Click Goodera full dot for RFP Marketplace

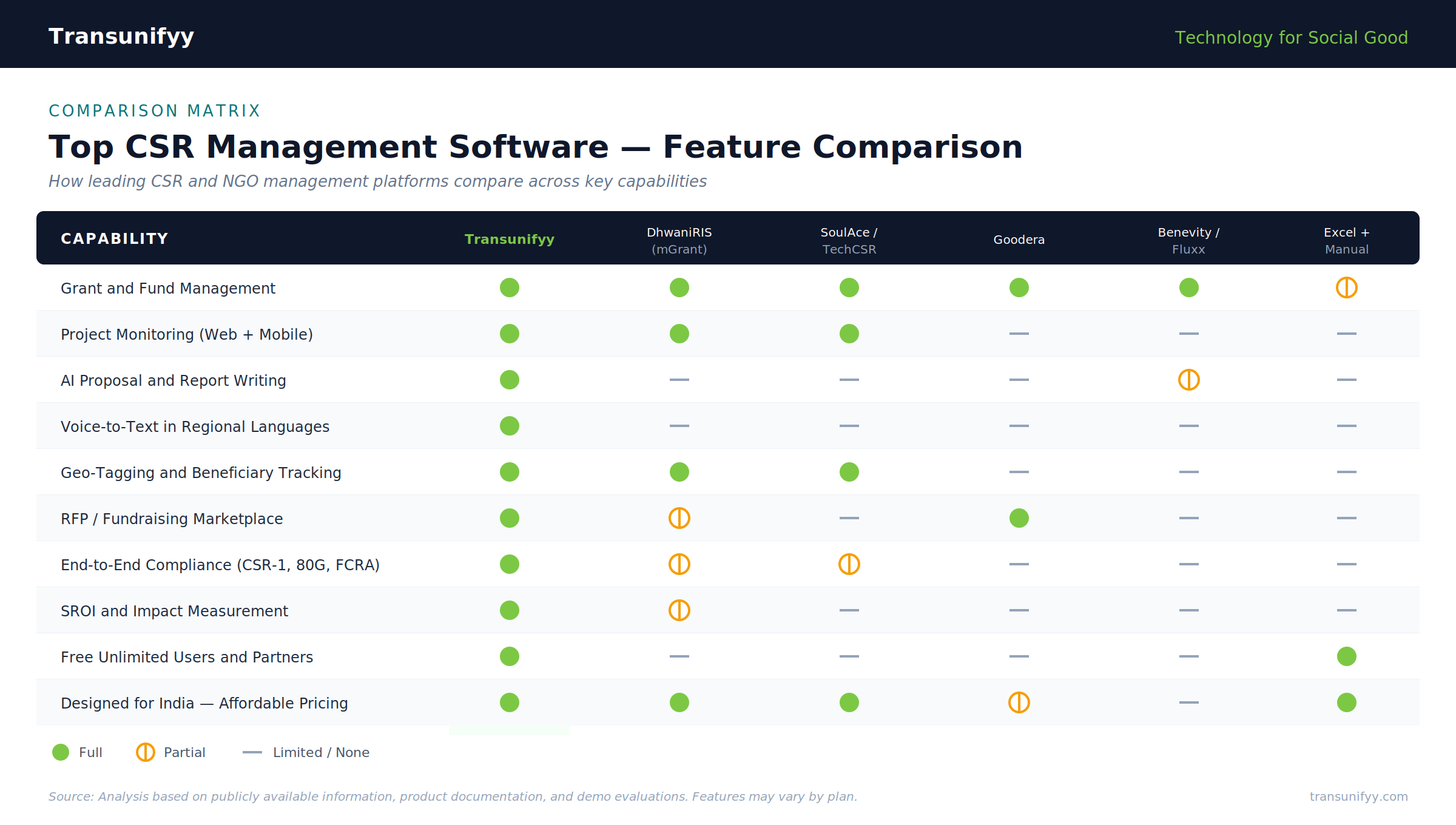point(1019,518)
